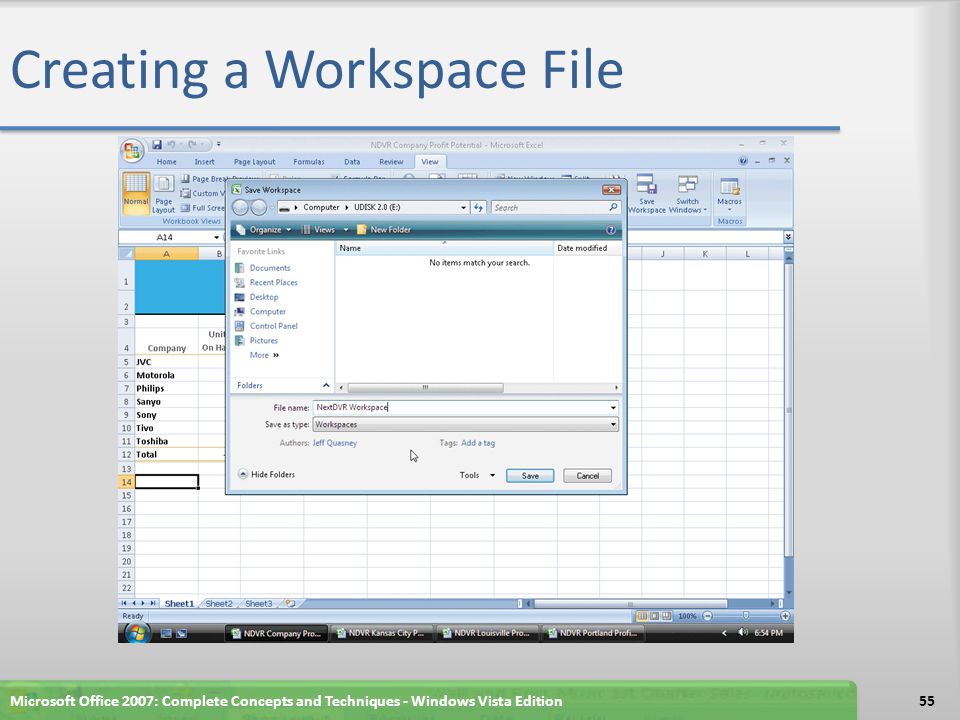Select the Sheet2 worksheet tab
The height and width of the screenshot is (720, 960).
point(219,604)
